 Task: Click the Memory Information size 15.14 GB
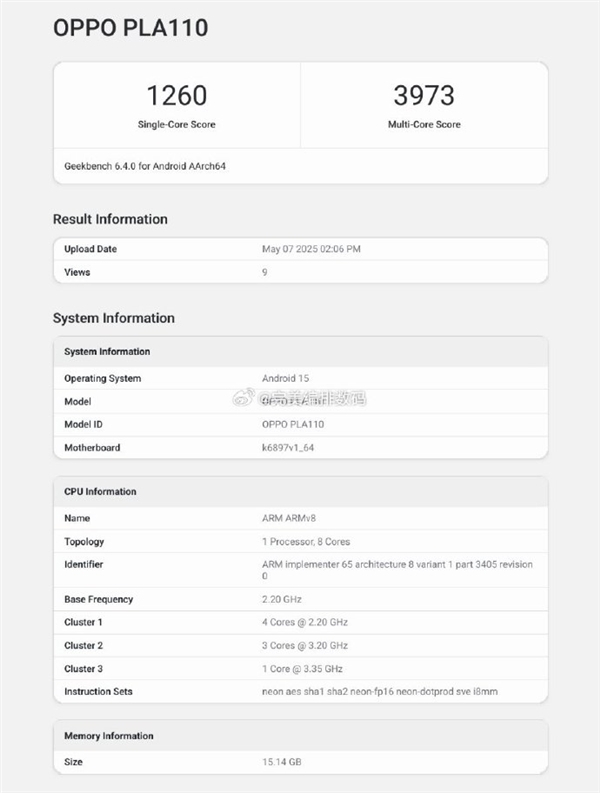coord(281,762)
